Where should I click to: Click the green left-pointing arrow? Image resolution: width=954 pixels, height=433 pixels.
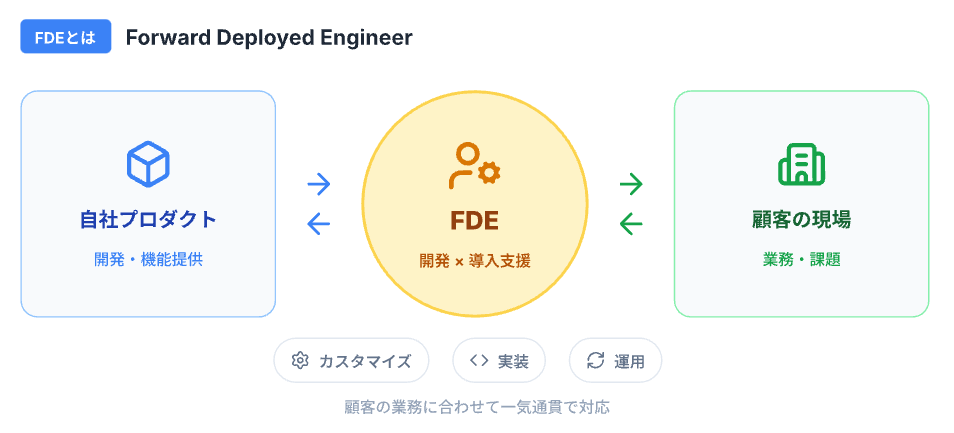(631, 224)
